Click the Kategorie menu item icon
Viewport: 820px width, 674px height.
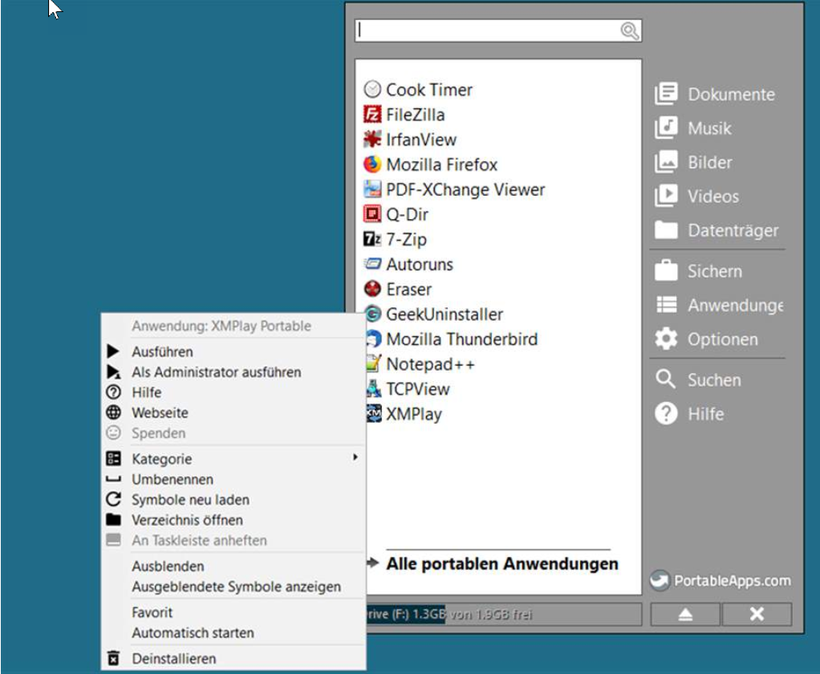click(113, 459)
